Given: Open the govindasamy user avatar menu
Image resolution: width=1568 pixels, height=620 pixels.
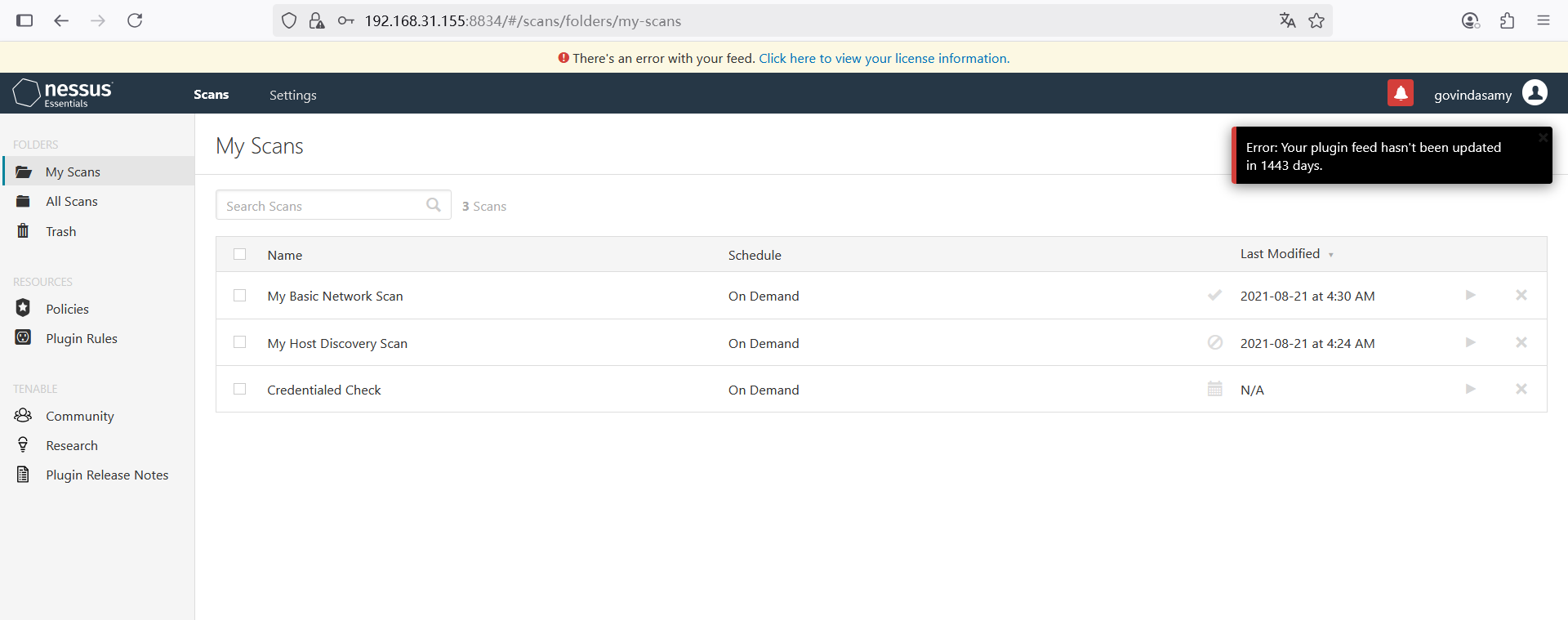Looking at the screenshot, I should [x=1535, y=93].
